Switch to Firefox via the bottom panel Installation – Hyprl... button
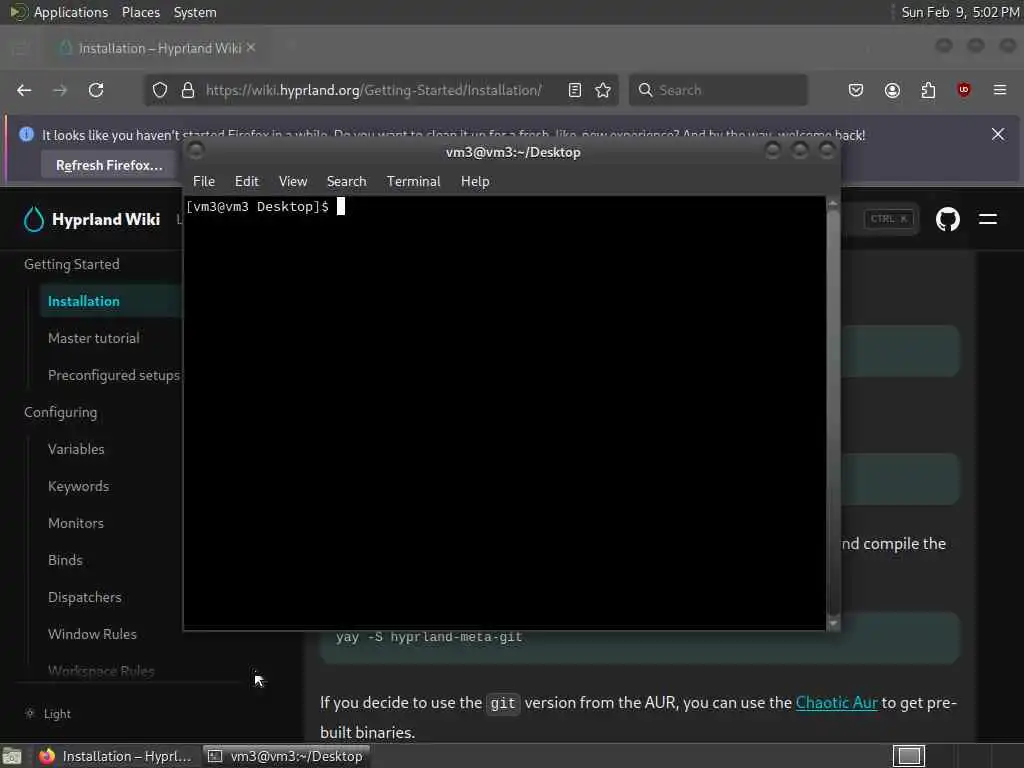Viewport: 1024px width, 768px height. tap(115, 756)
